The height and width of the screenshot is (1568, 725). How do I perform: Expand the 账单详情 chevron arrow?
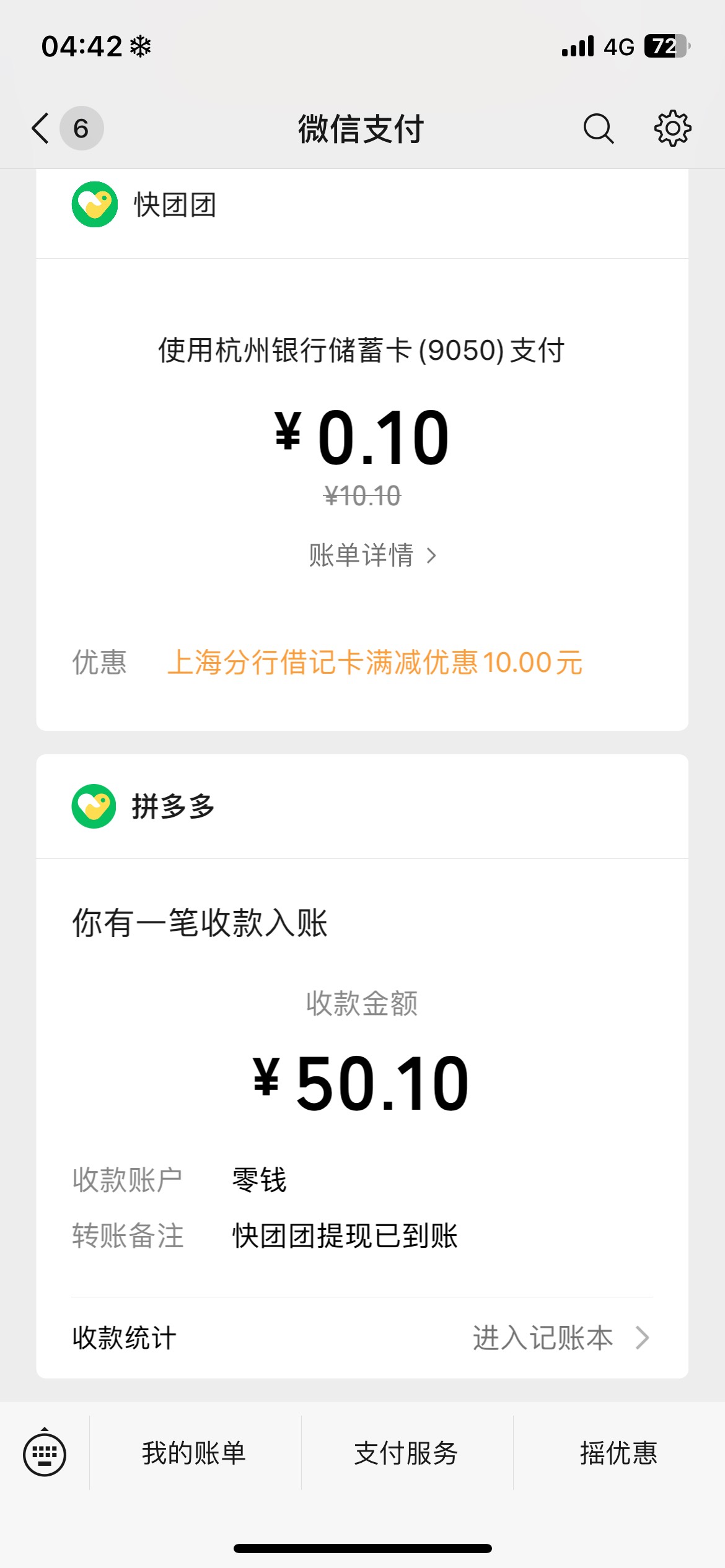coord(432,555)
